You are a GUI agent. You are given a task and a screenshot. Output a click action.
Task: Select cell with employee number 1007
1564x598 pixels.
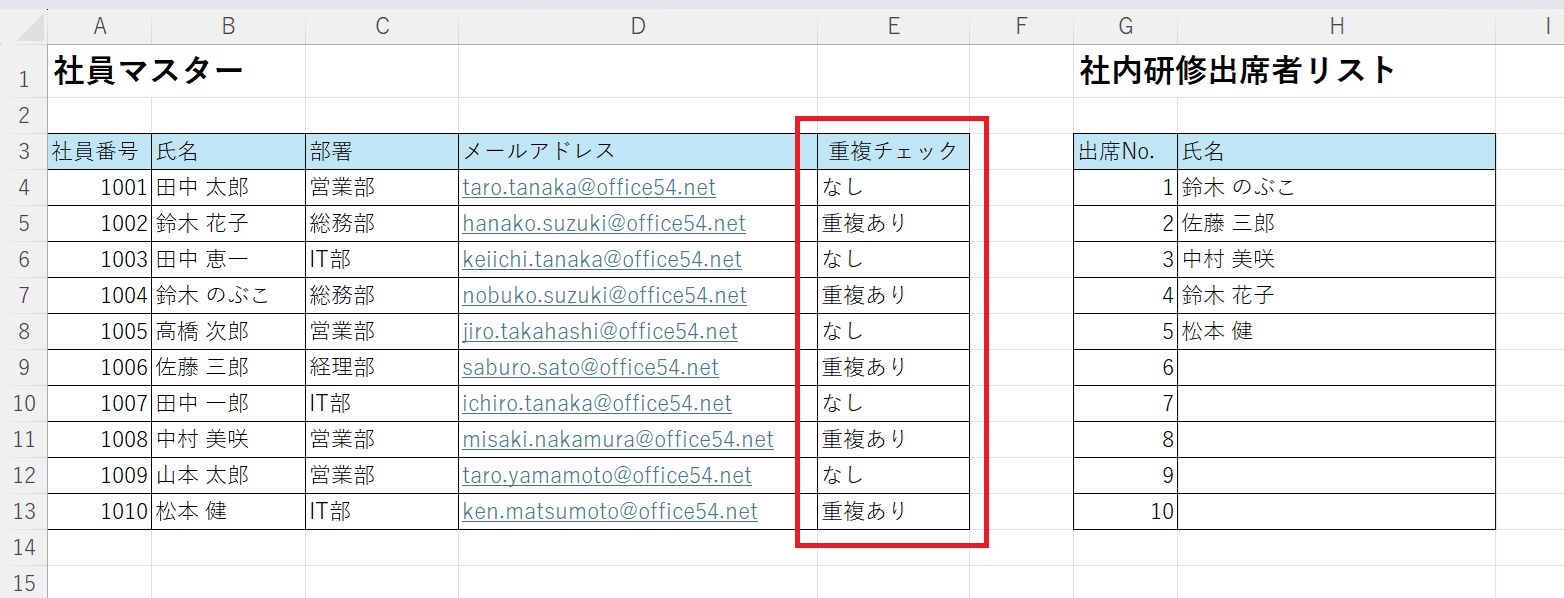[100, 403]
